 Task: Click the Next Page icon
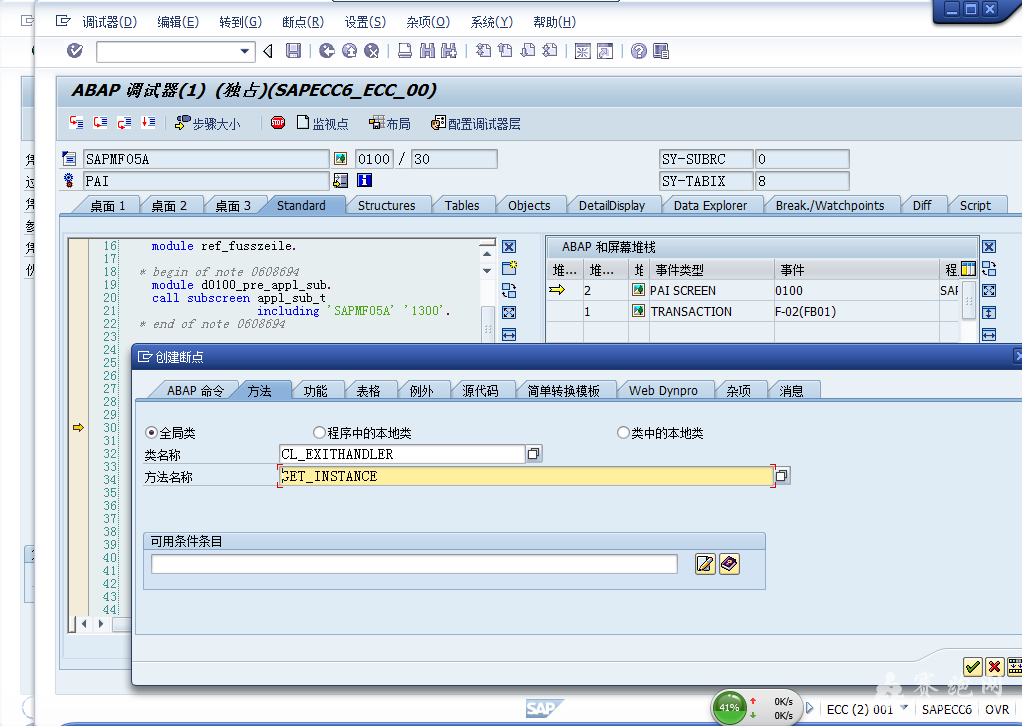pyautogui.click(x=527, y=51)
